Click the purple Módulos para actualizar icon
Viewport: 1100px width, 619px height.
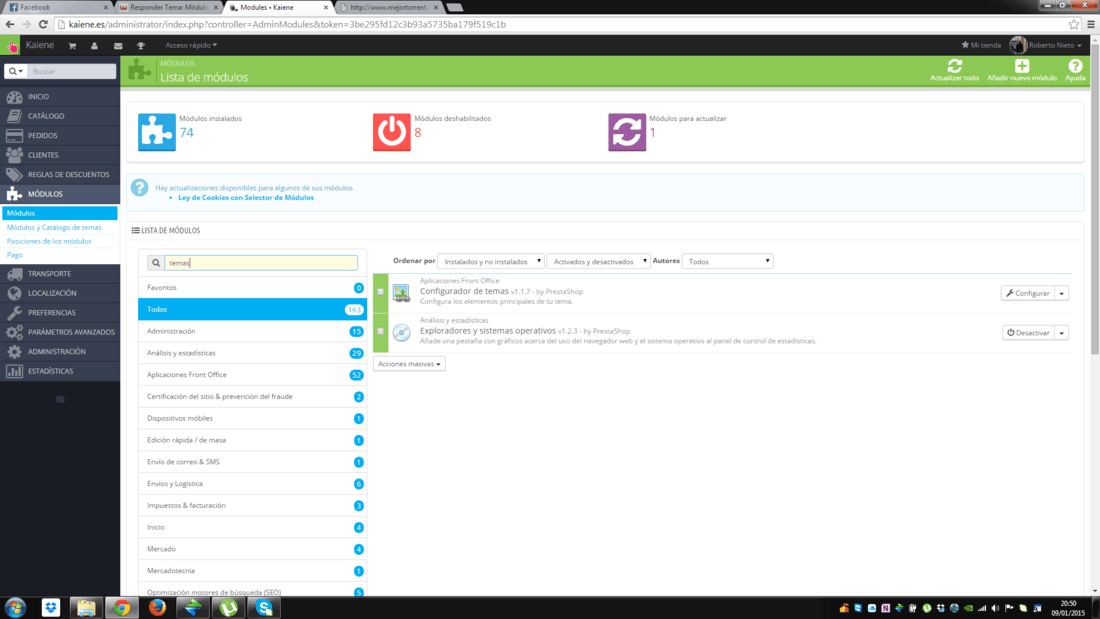coord(626,132)
